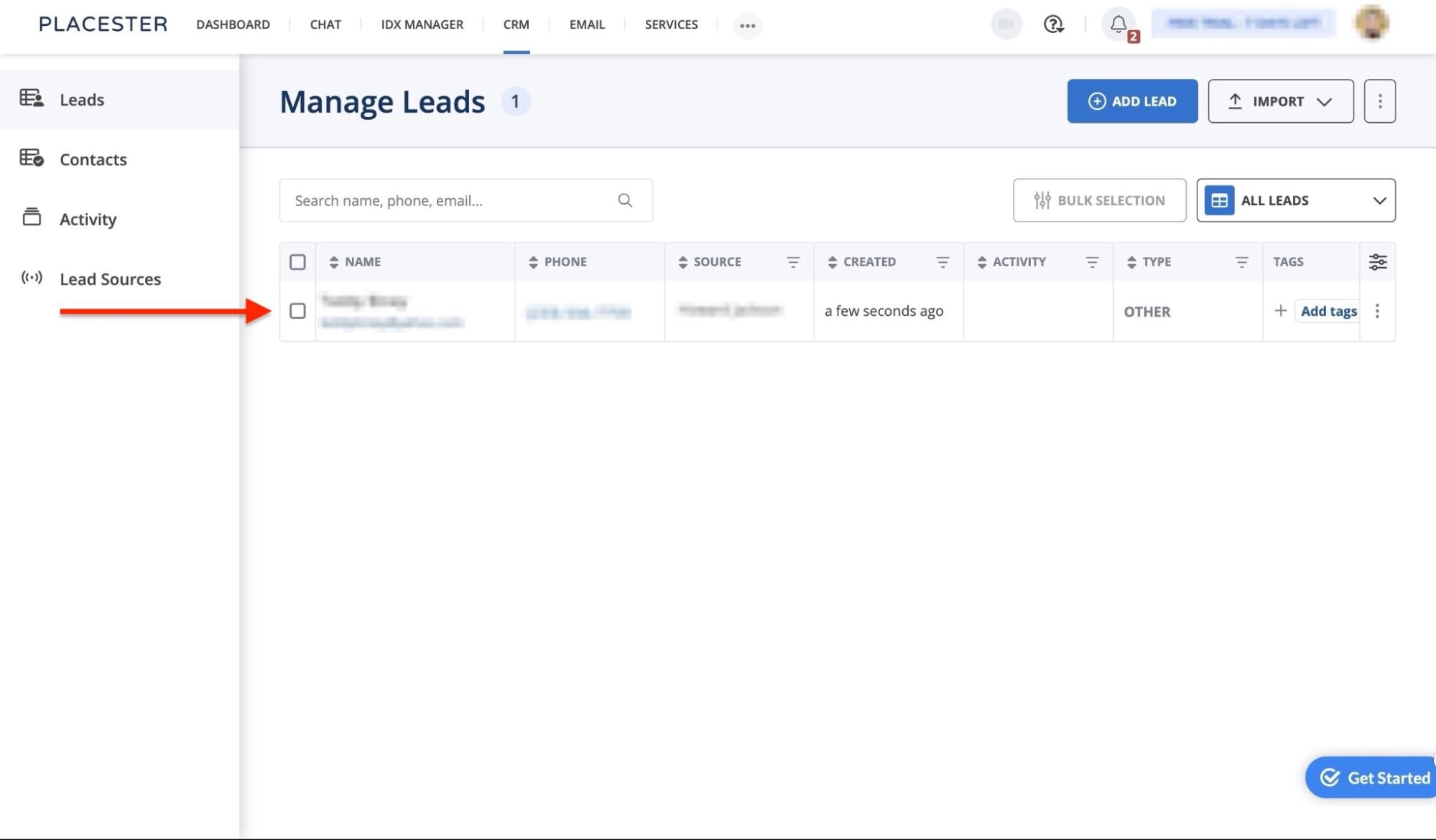
Task: Open page options menu beside Import
Action: coord(1379,101)
